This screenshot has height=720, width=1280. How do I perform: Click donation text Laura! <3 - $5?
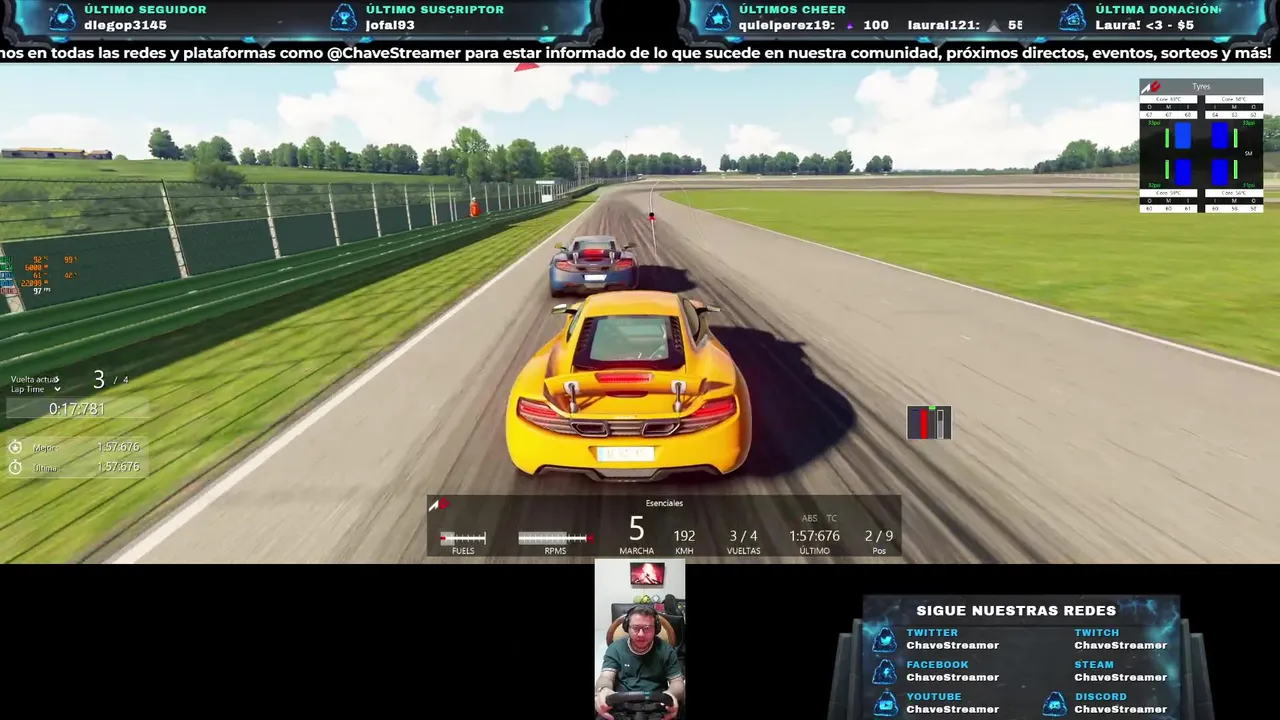click(1144, 25)
